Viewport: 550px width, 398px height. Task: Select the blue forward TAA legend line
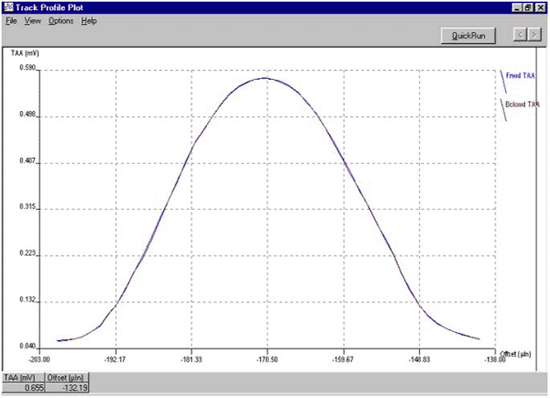click(x=503, y=82)
